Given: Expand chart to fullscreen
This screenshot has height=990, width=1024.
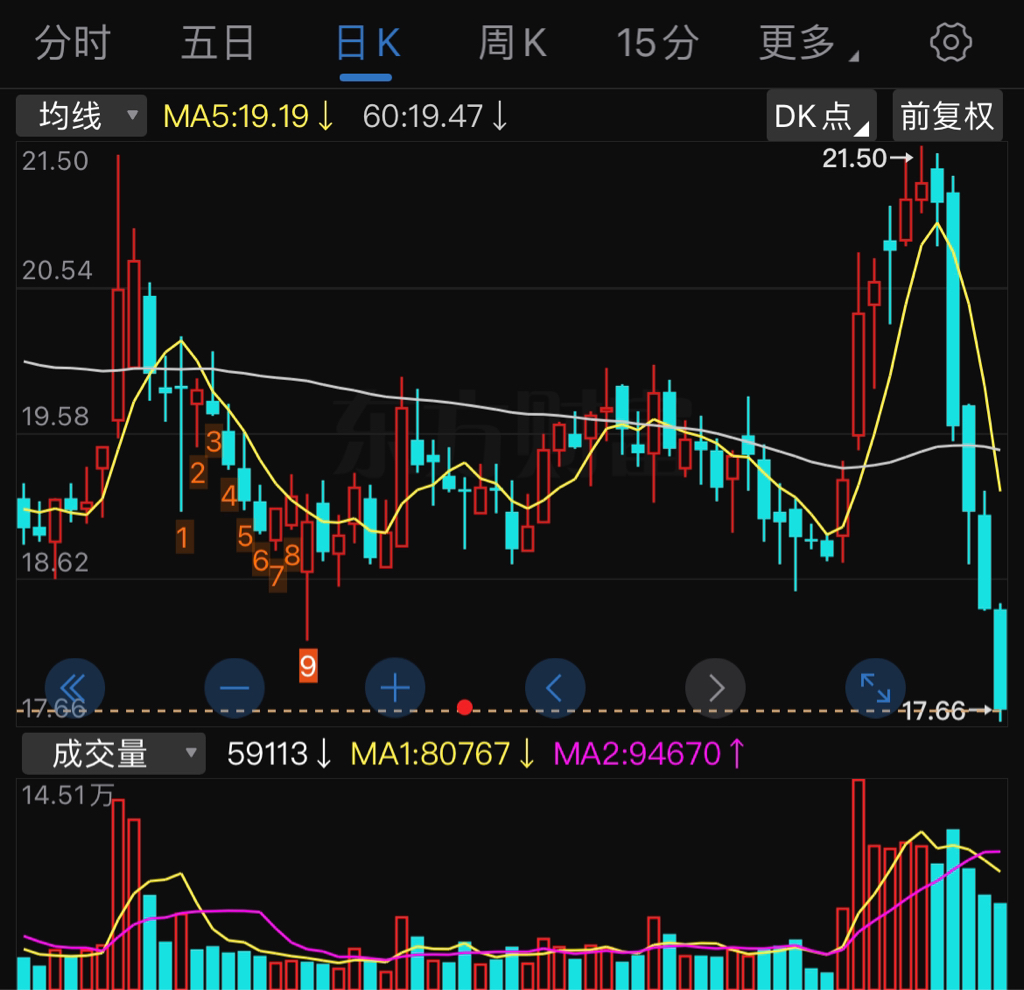Looking at the screenshot, I should click(x=875, y=688).
